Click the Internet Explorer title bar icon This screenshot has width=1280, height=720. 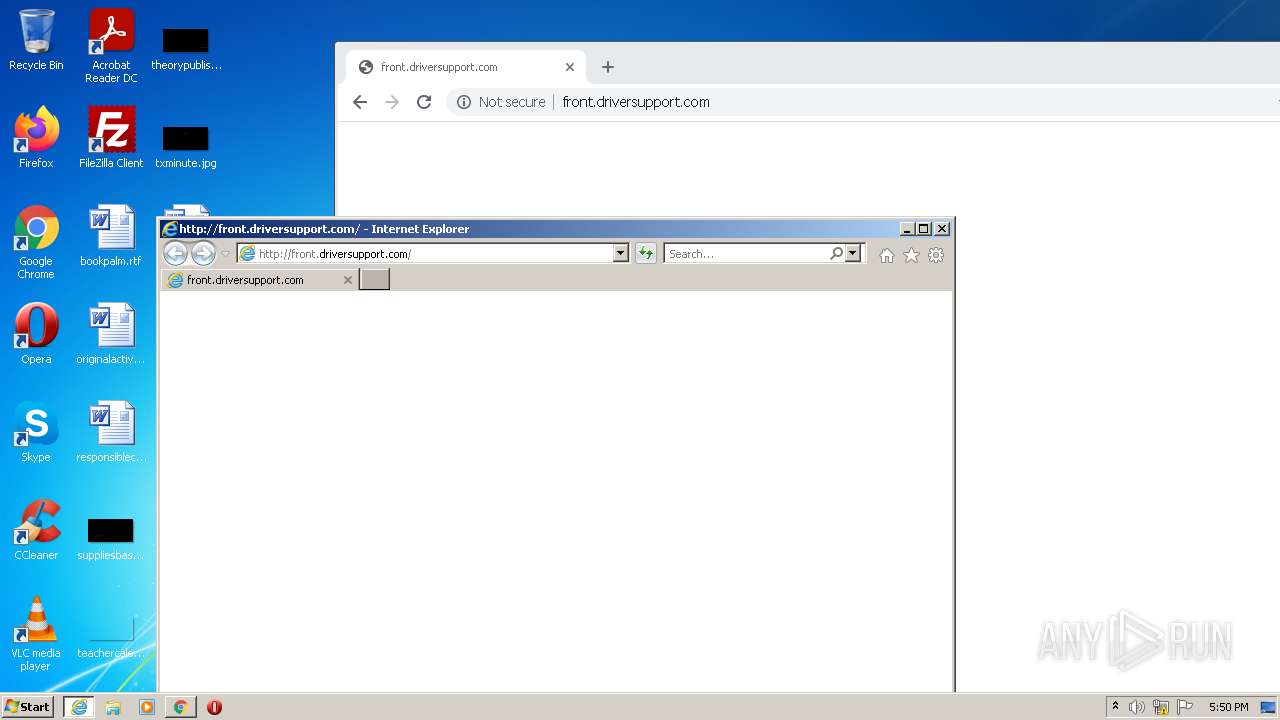click(x=170, y=229)
